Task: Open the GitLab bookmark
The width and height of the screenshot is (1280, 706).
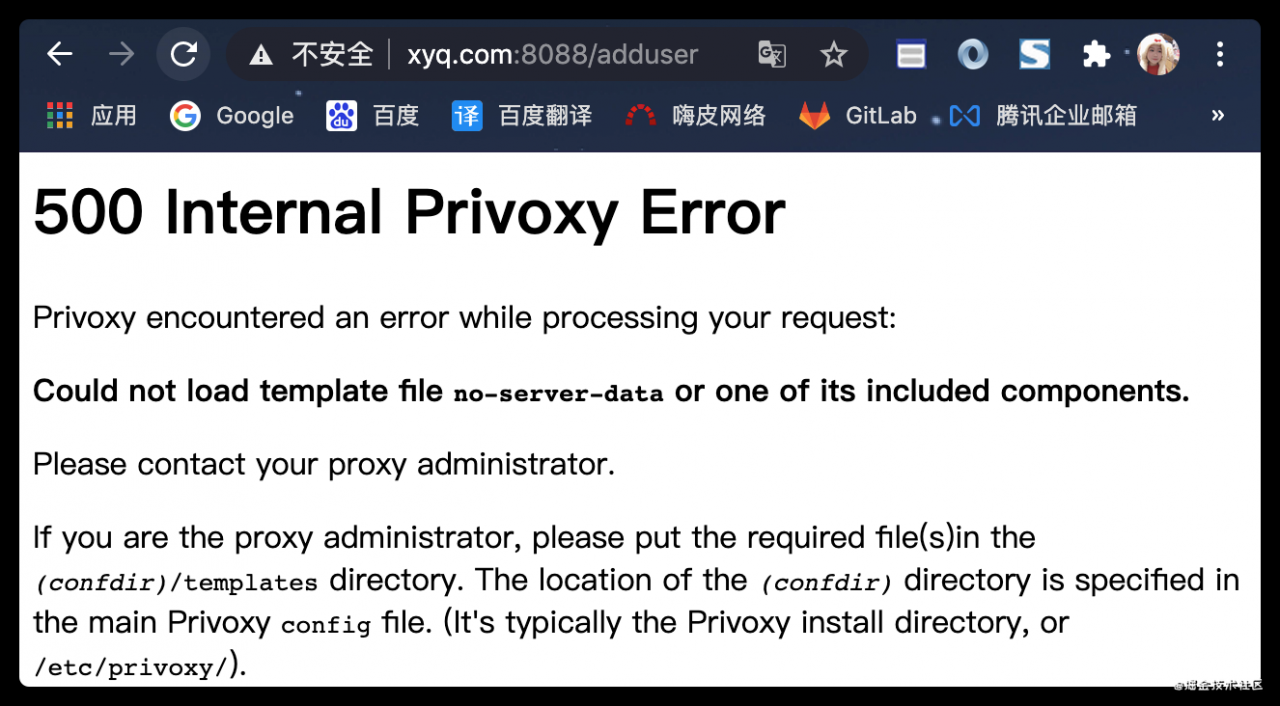Action: click(858, 116)
